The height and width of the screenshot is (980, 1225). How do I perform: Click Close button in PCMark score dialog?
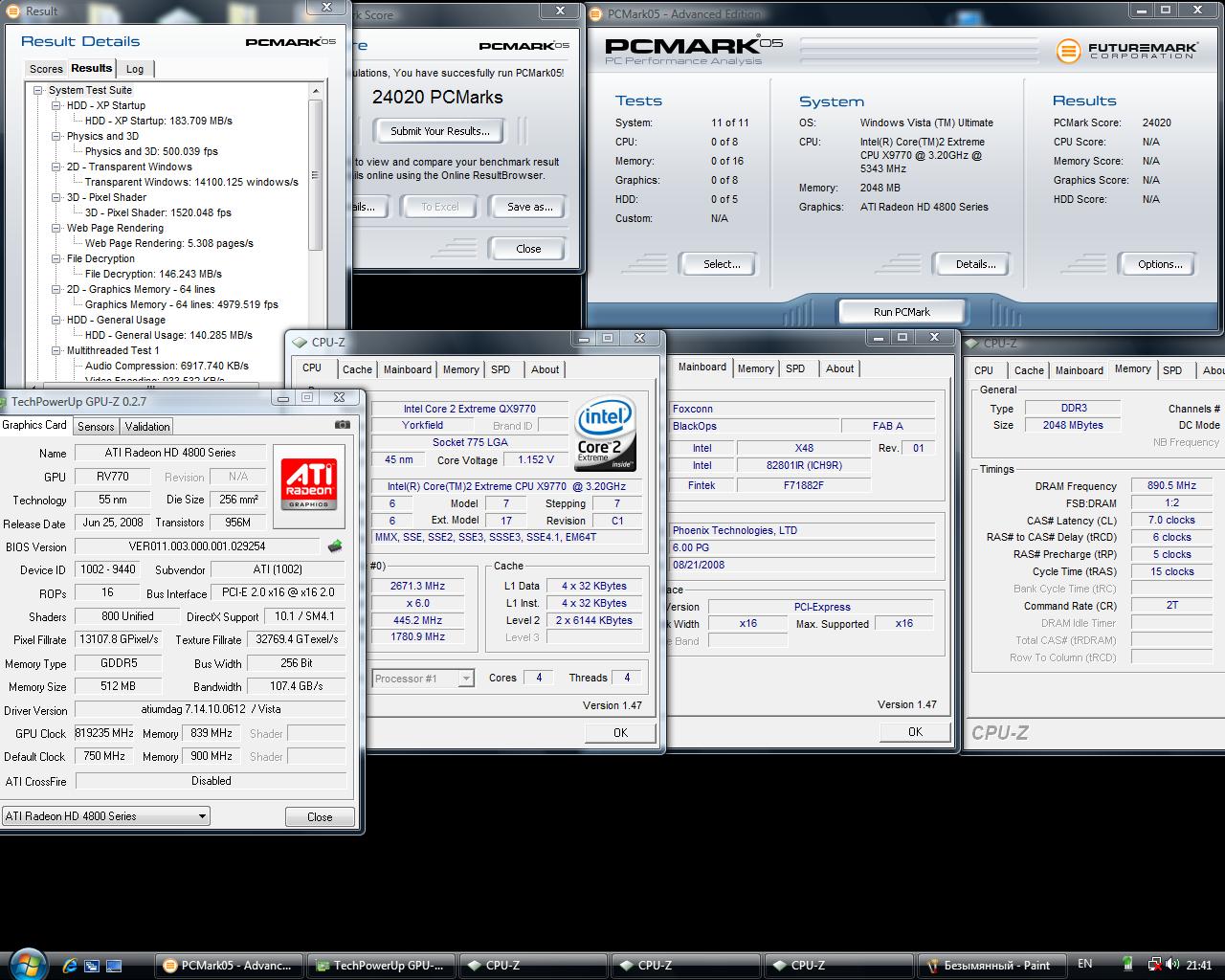coord(528,249)
